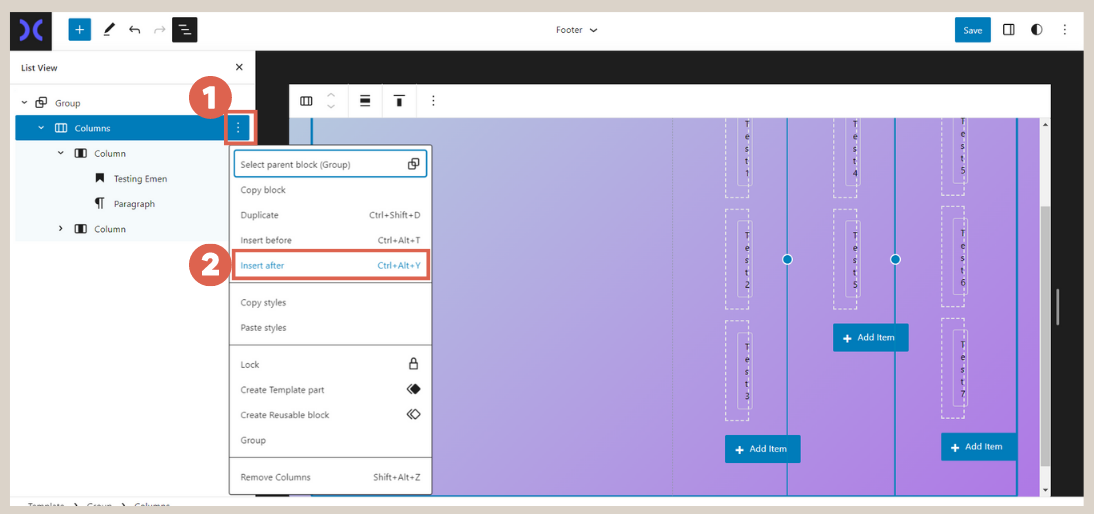Collapse the Group block chevron
The height and width of the screenshot is (514, 1094).
[x=24, y=103]
